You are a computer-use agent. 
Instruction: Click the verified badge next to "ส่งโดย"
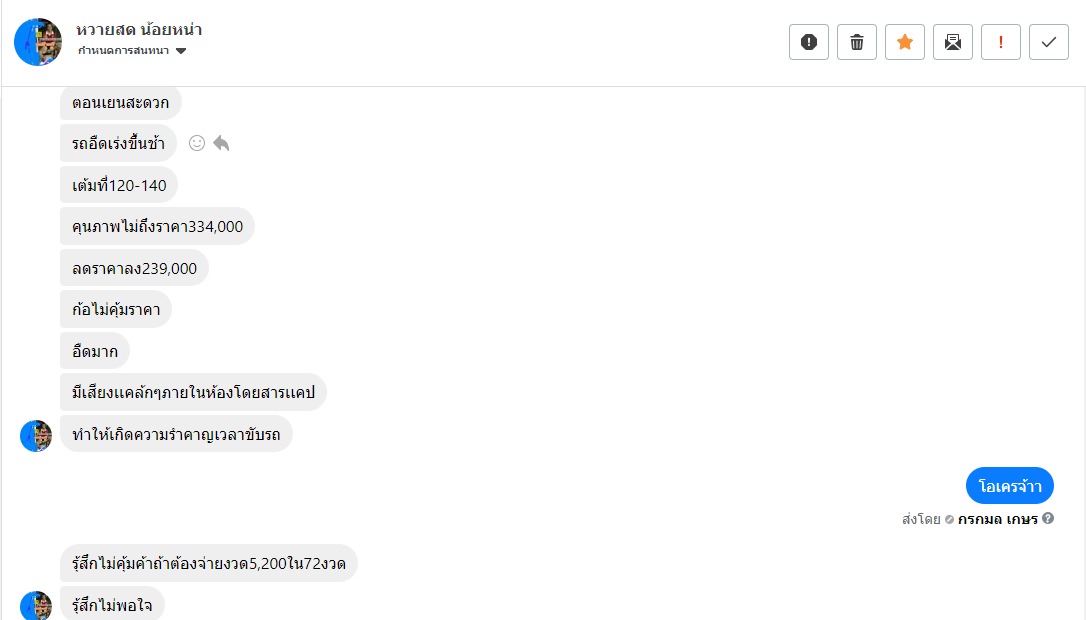(949, 519)
